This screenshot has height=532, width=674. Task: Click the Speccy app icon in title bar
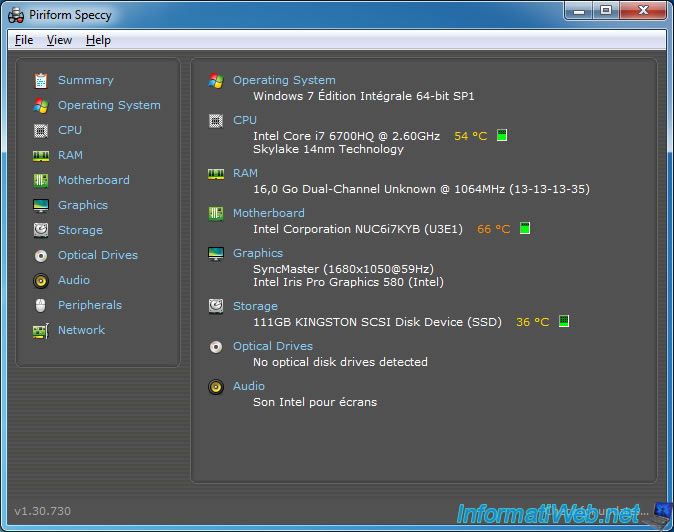(x=16, y=15)
